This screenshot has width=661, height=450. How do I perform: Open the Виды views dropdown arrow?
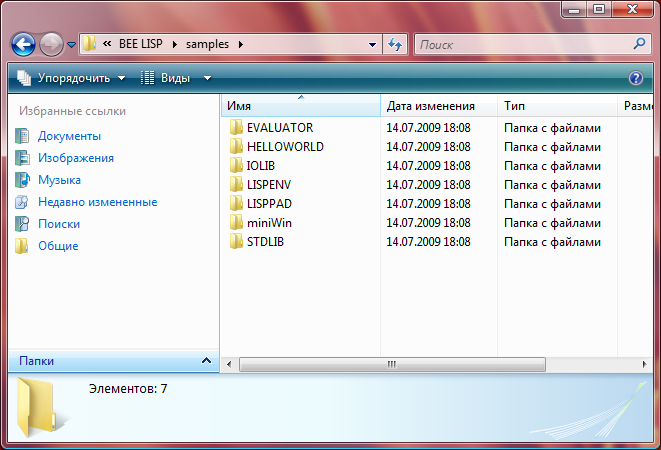[x=207, y=78]
